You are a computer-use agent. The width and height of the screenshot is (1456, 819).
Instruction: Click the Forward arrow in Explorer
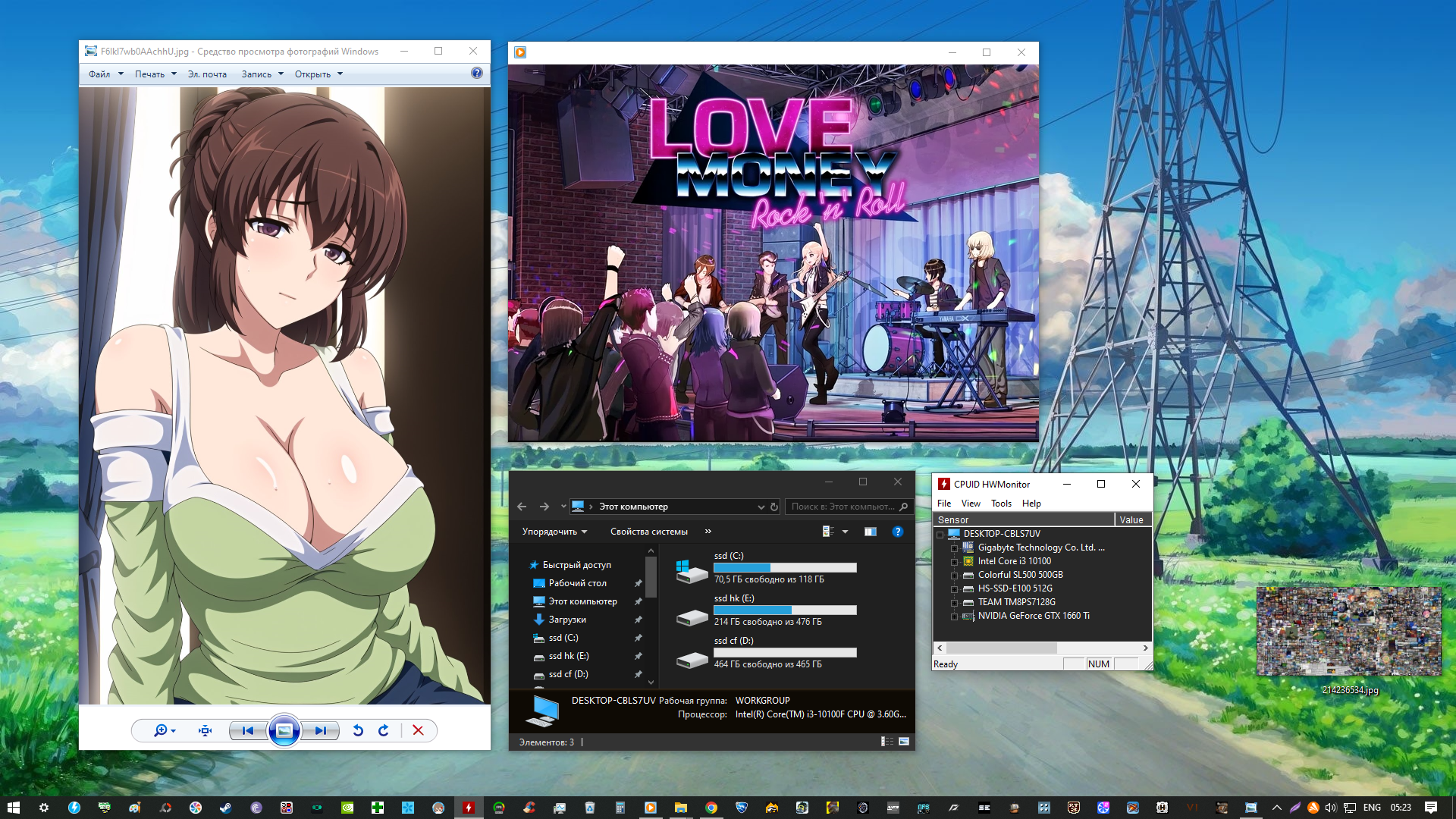544,507
